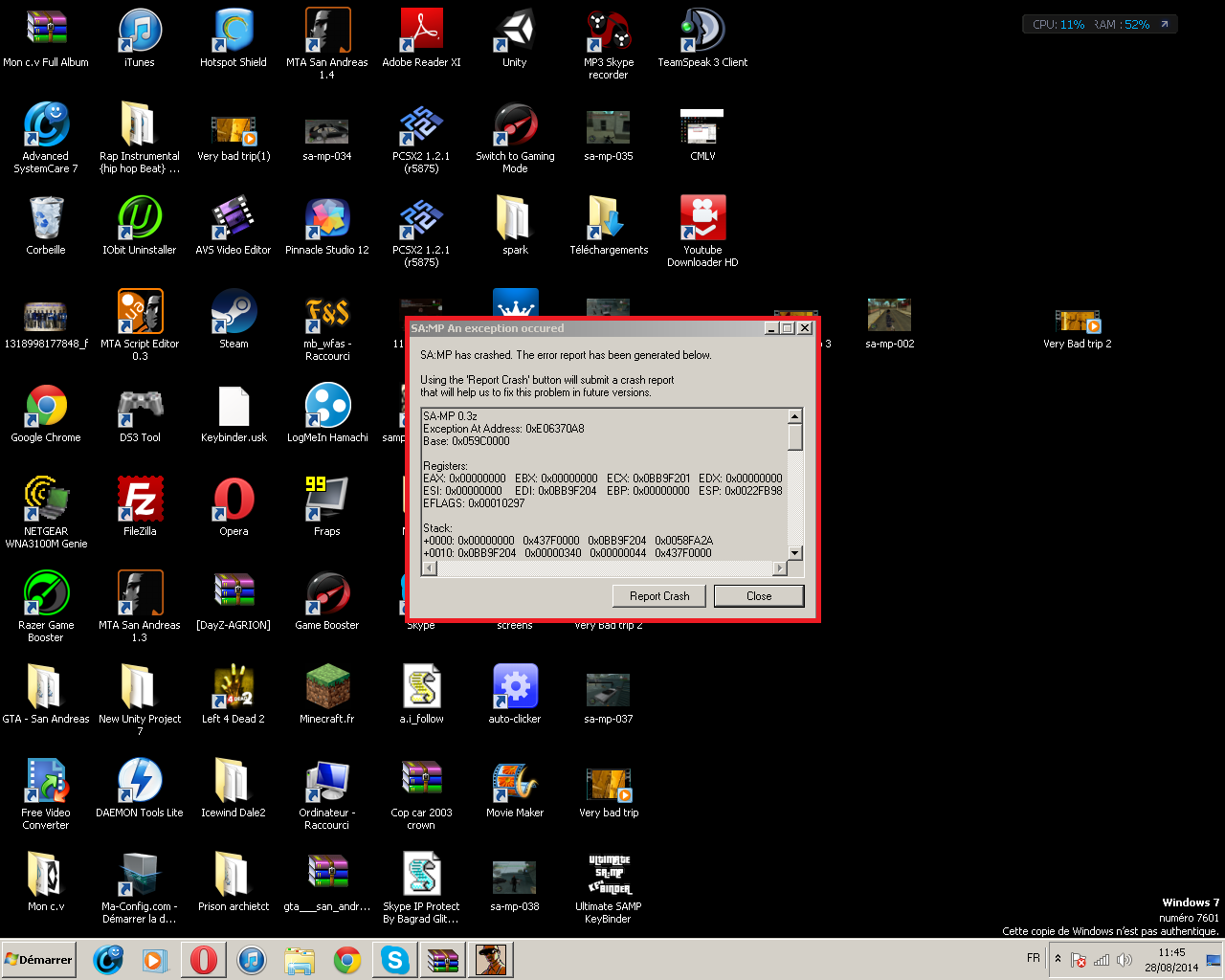Open the taskbar Skype button
1225x980 pixels.
395,960
